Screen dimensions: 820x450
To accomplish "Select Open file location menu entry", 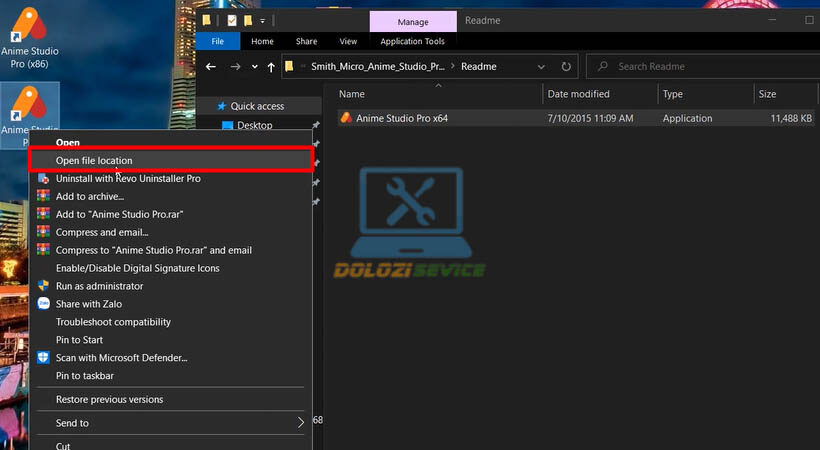I will [x=94, y=160].
